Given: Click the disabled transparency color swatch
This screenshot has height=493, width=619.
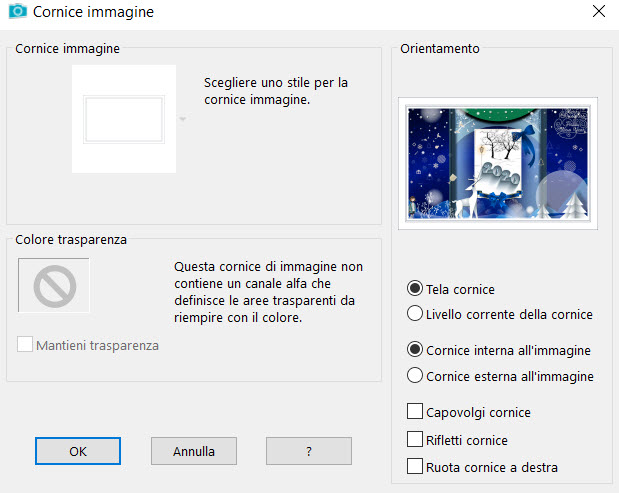Looking at the screenshot, I should coord(54,285).
